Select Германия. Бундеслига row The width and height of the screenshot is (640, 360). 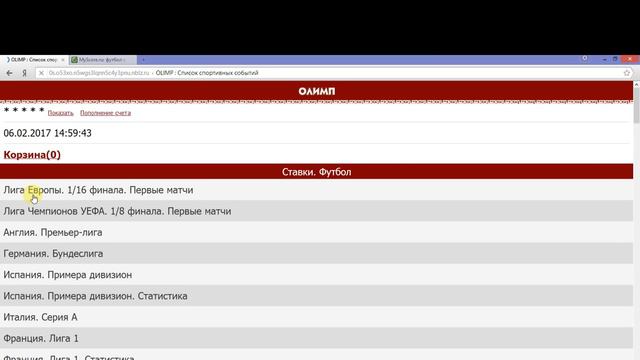point(316,253)
